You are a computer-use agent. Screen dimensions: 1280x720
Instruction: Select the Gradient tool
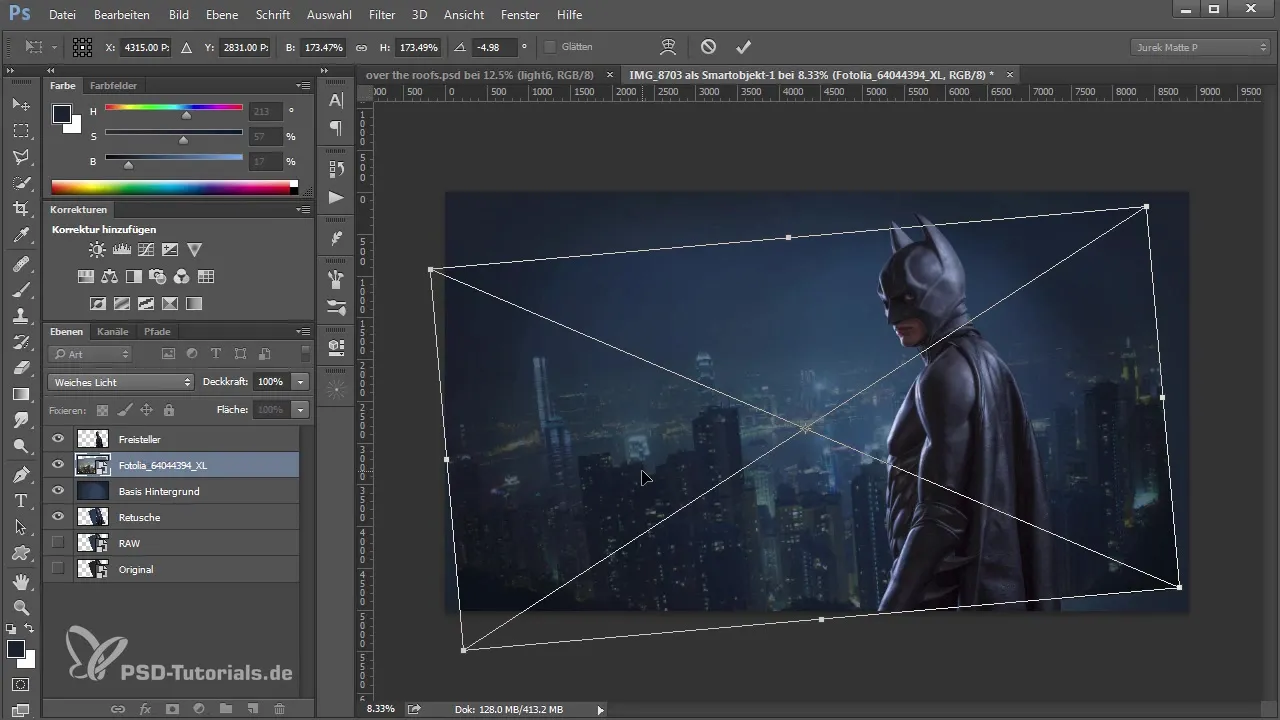[x=20, y=394]
